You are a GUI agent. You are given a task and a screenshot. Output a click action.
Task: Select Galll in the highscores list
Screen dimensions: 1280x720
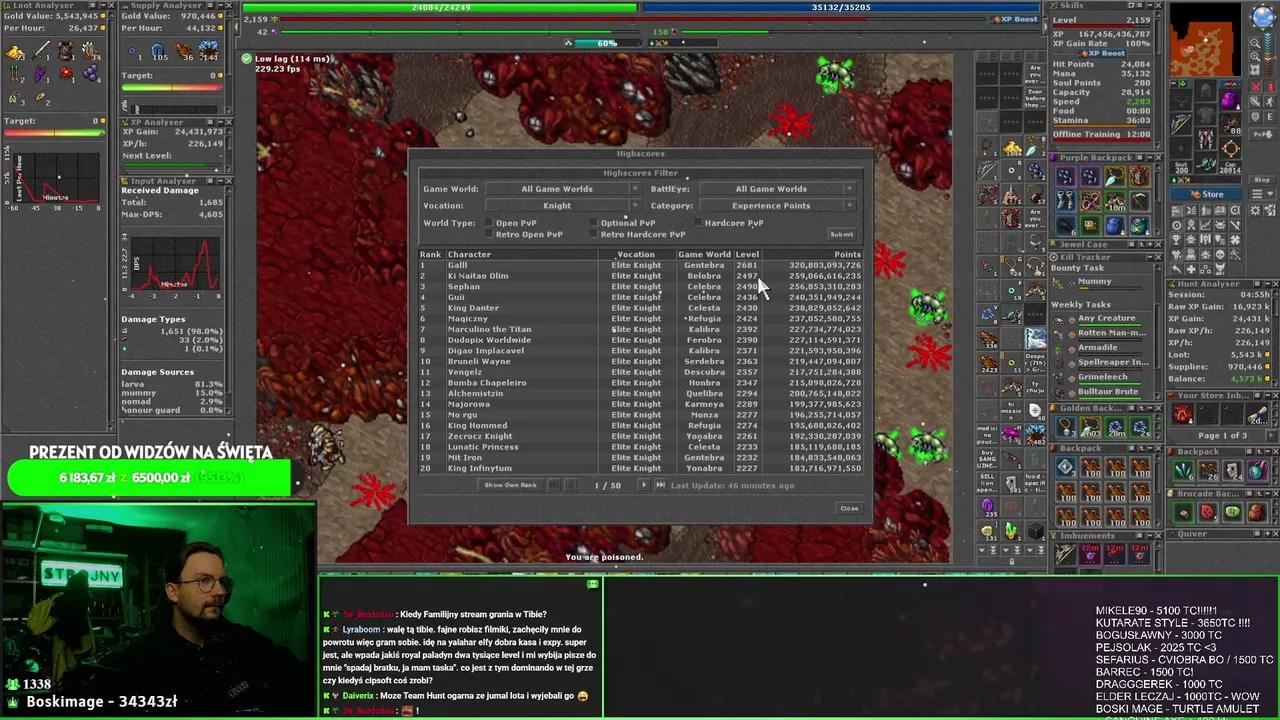tap(457, 265)
